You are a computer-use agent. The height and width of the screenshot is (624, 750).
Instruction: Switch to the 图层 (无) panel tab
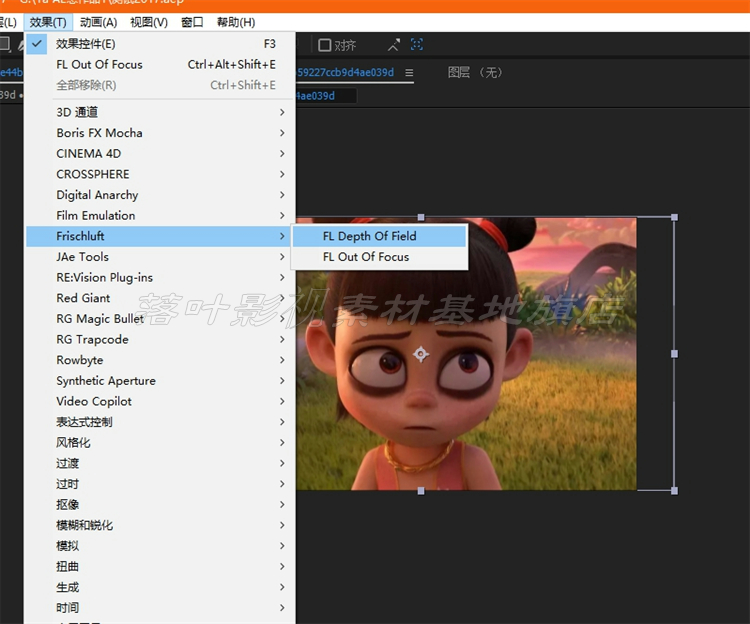coord(474,72)
